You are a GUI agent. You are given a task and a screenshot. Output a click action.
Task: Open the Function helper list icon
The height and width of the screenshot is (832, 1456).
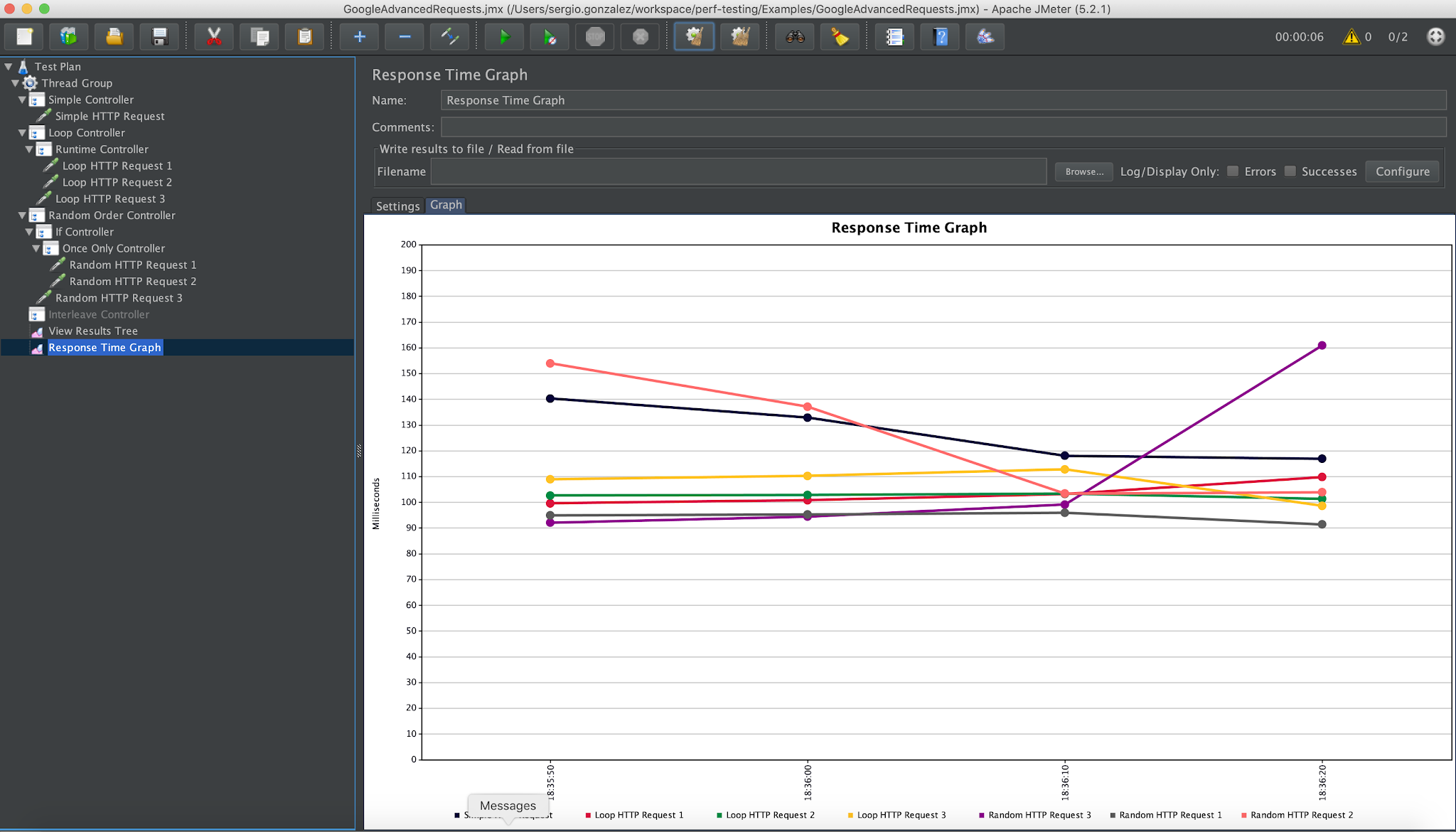pos(894,36)
